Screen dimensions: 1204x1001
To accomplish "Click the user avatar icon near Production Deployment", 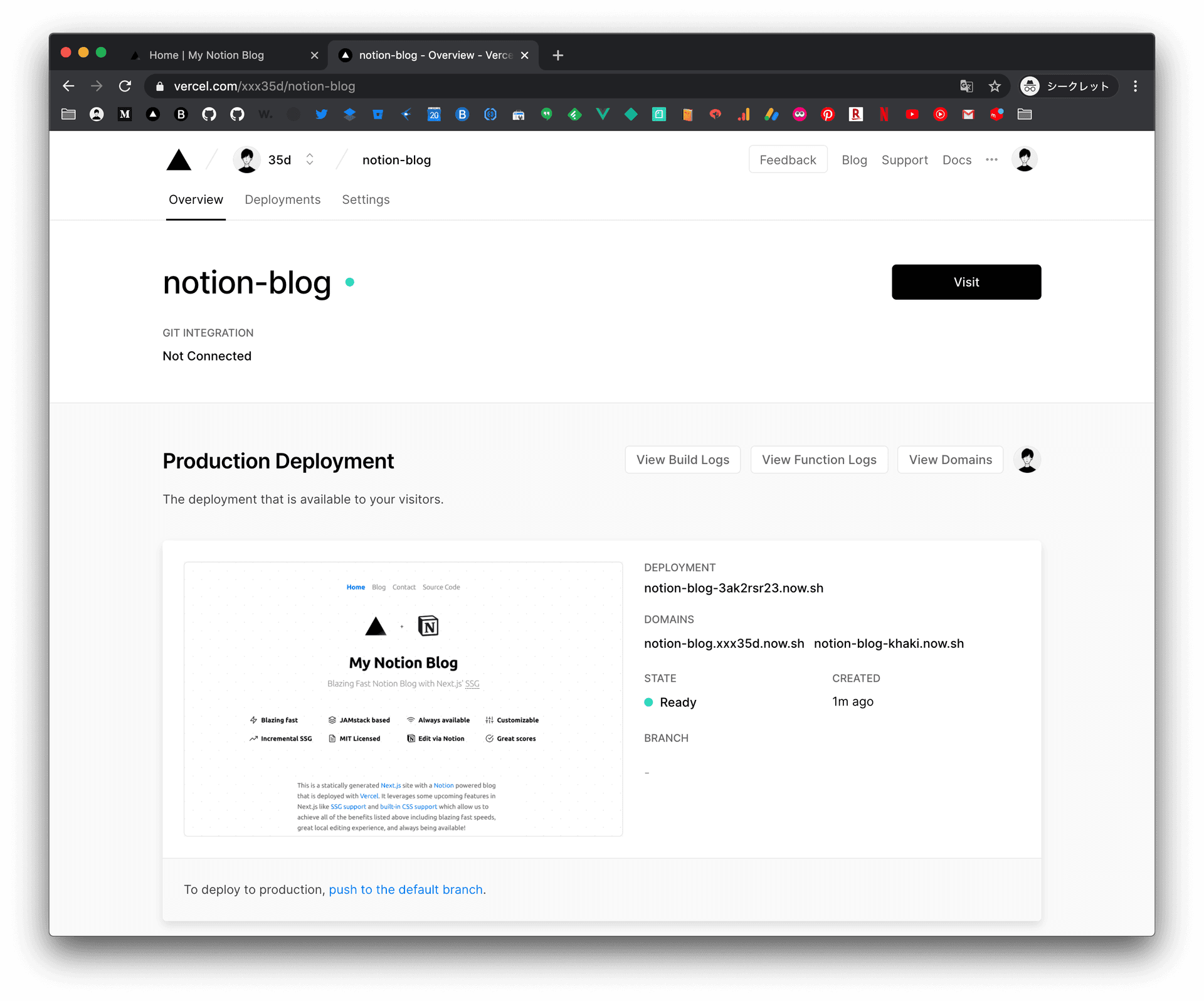I will tap(1027, 459).
